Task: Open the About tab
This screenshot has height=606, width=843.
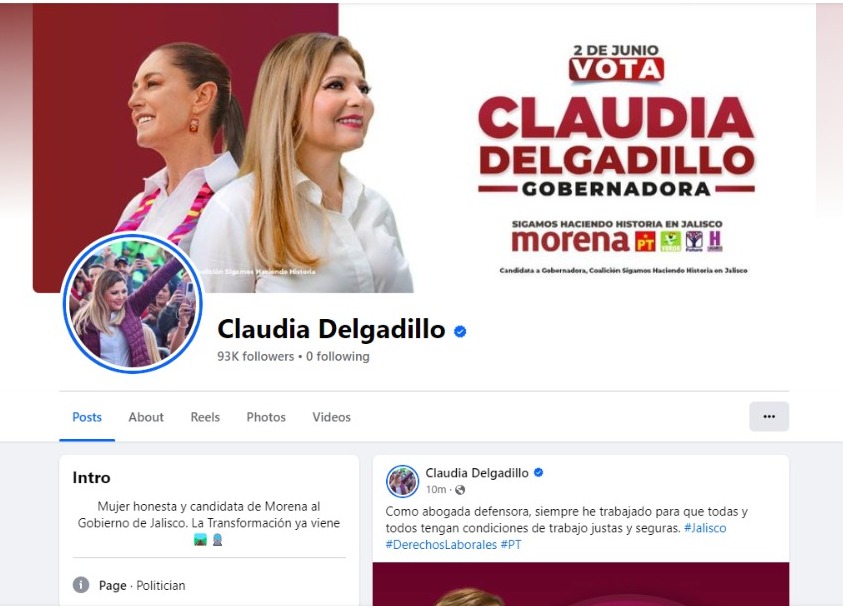Action: tap(146, 417)
